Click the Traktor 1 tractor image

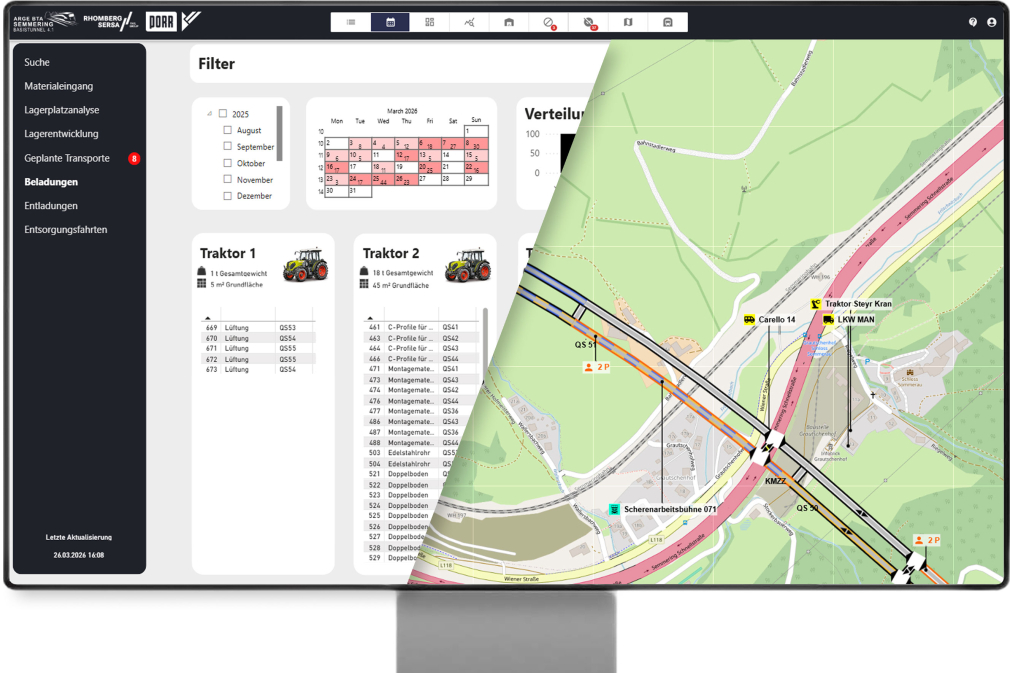306,265
